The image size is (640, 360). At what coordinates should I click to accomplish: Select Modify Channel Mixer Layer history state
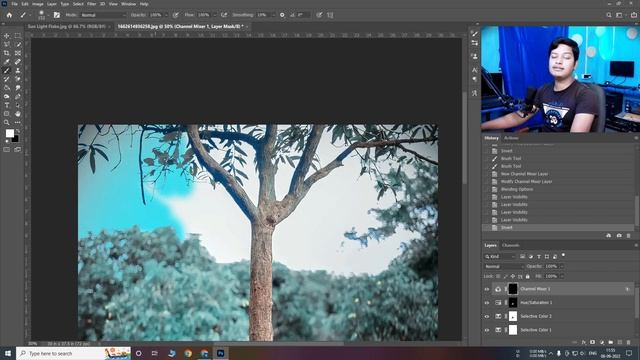pyautogui.click(x=526, y=182)
